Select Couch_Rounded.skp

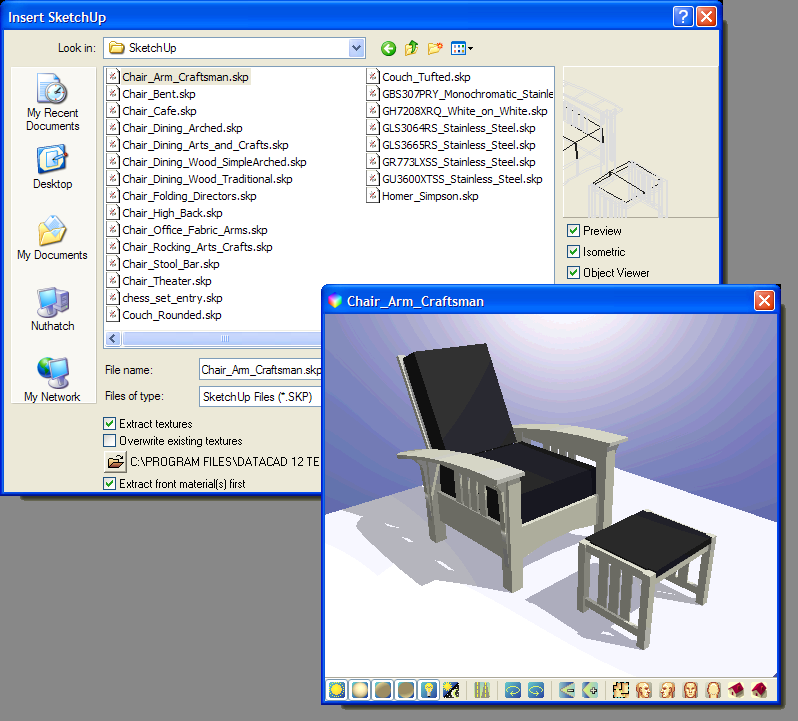click(165, 315)
